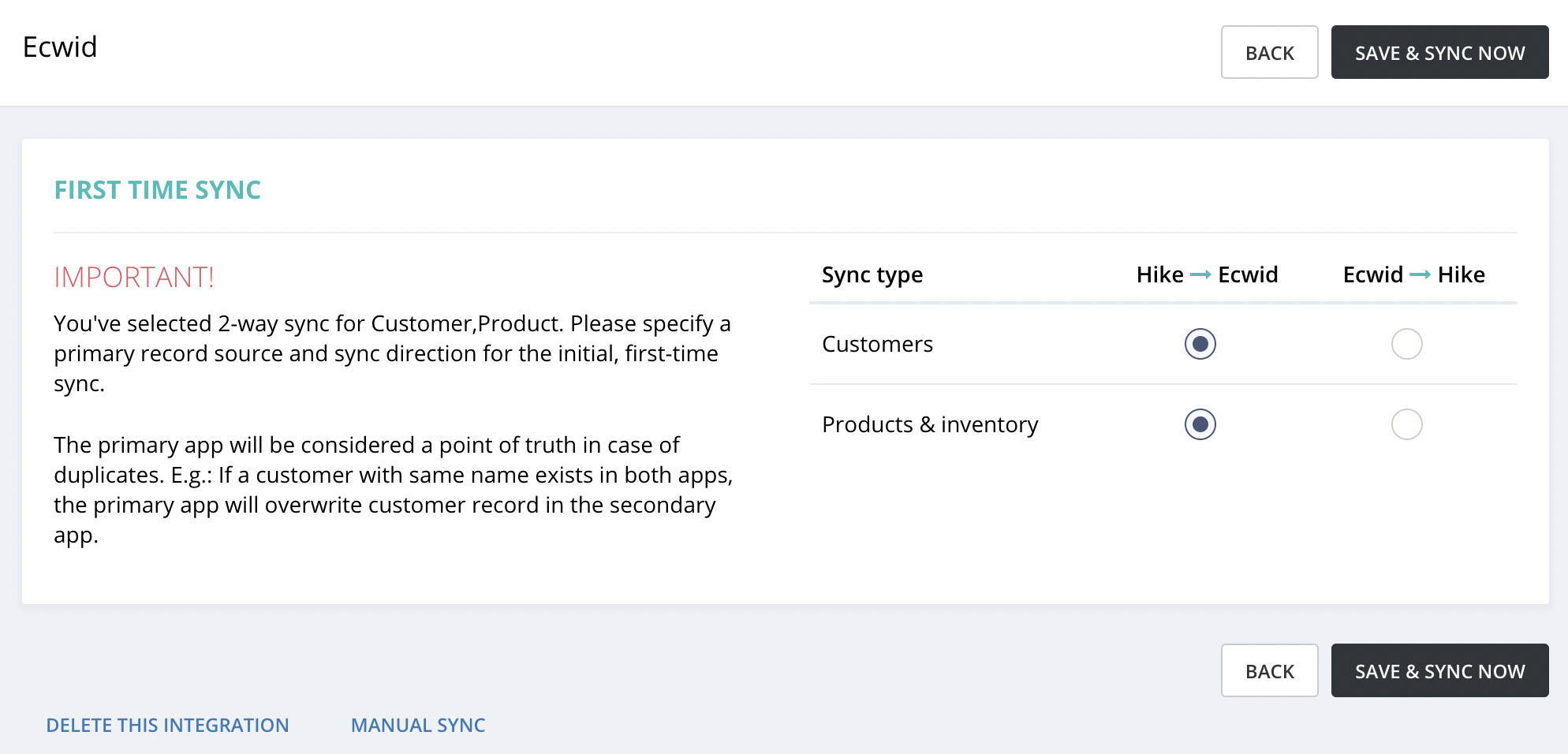Click the bottom BACK button
Viewport: 1568px width, 754px height.
click(1269, 671)
